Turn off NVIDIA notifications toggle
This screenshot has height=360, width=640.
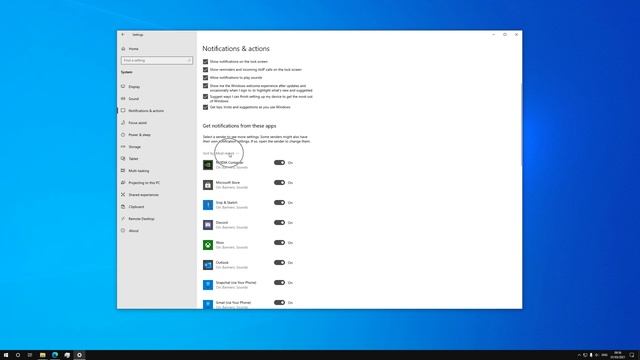pyautogui.click(x=279, y=162)
